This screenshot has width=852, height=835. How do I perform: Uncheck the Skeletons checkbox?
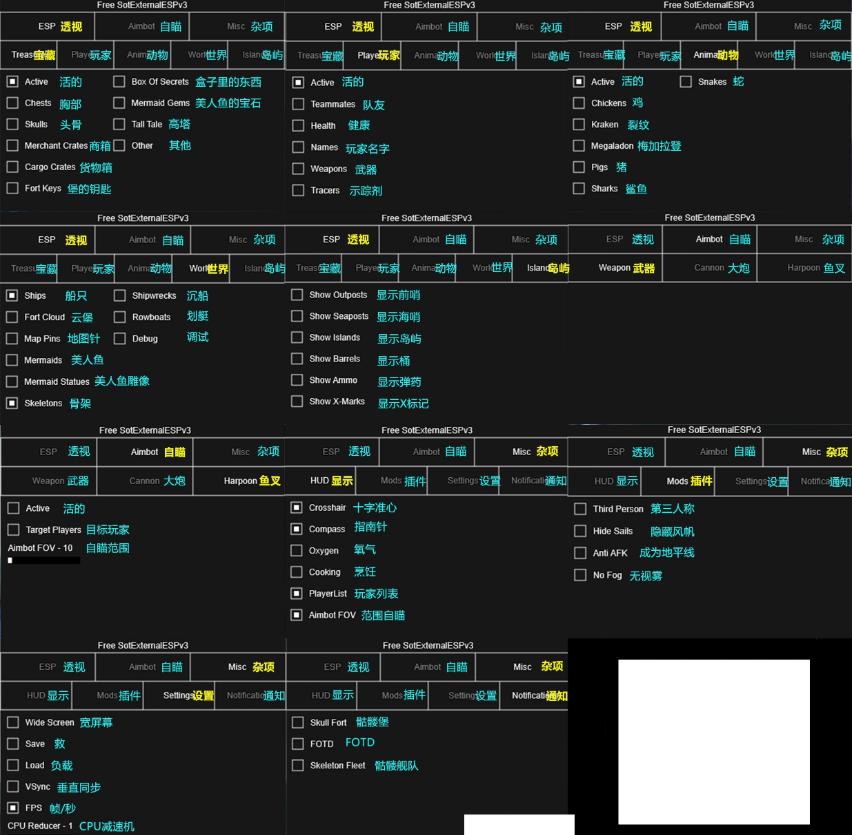[13, 403]
